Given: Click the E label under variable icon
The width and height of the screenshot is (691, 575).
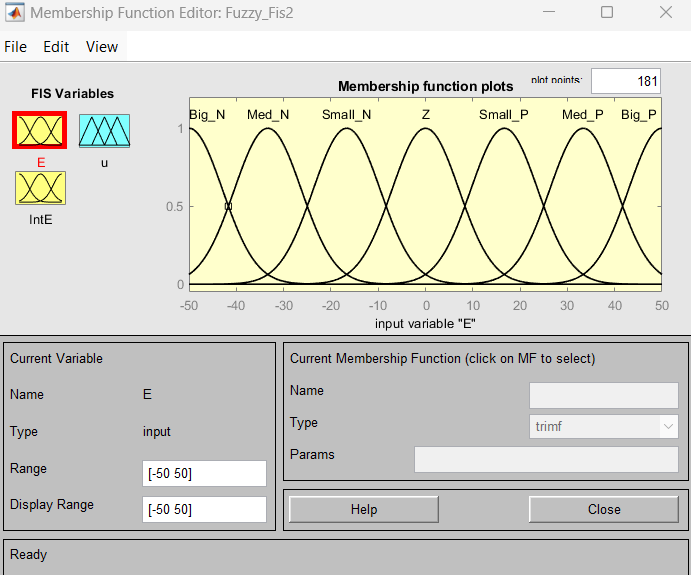Looking at the screenshot, I should [x=41, y=163].
